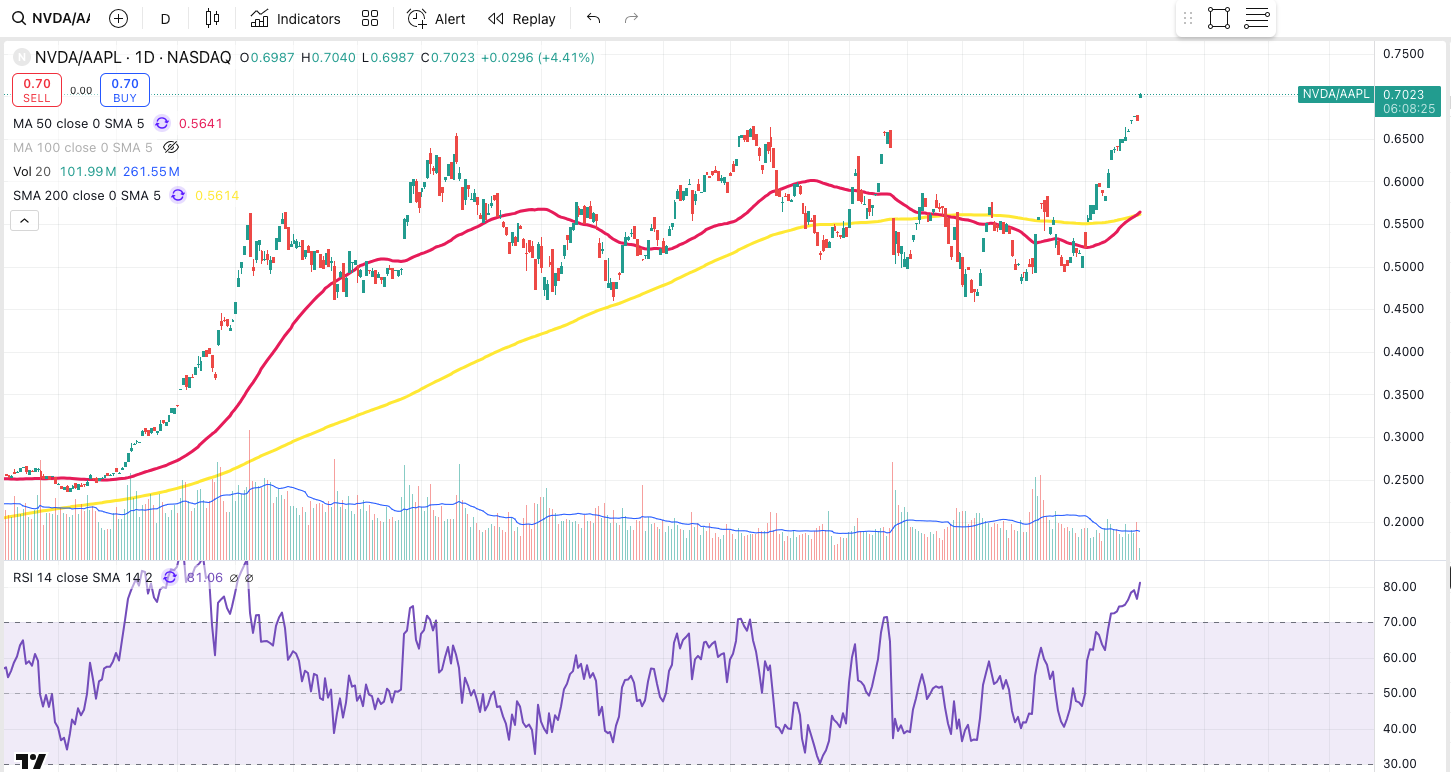The height and width of the screenshot is (772, 1451).
Task: Open the indicator templates grid icon
Action: point(370,18)
